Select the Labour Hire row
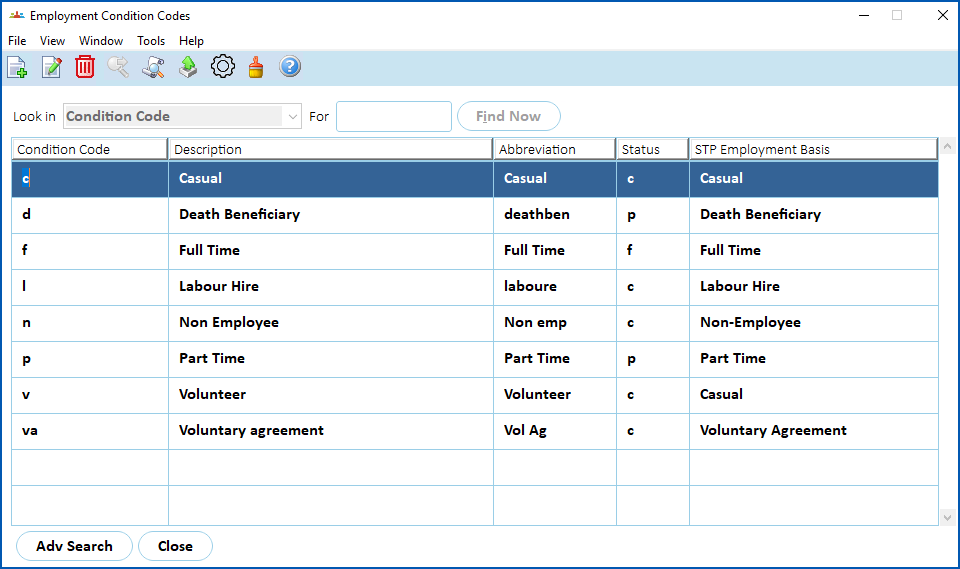The image size is (960, 569). click(x=474, y=287)
